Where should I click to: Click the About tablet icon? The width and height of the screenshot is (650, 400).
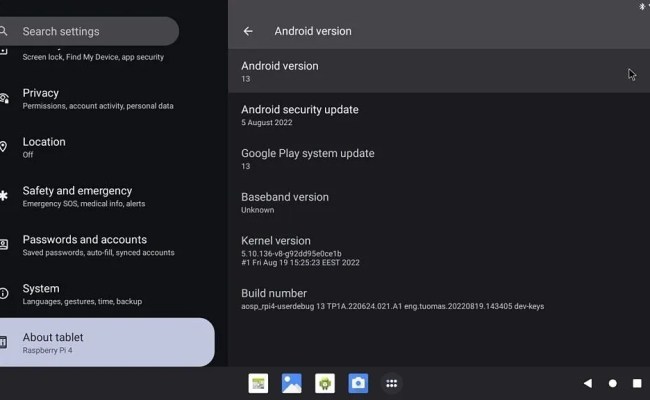3,342
